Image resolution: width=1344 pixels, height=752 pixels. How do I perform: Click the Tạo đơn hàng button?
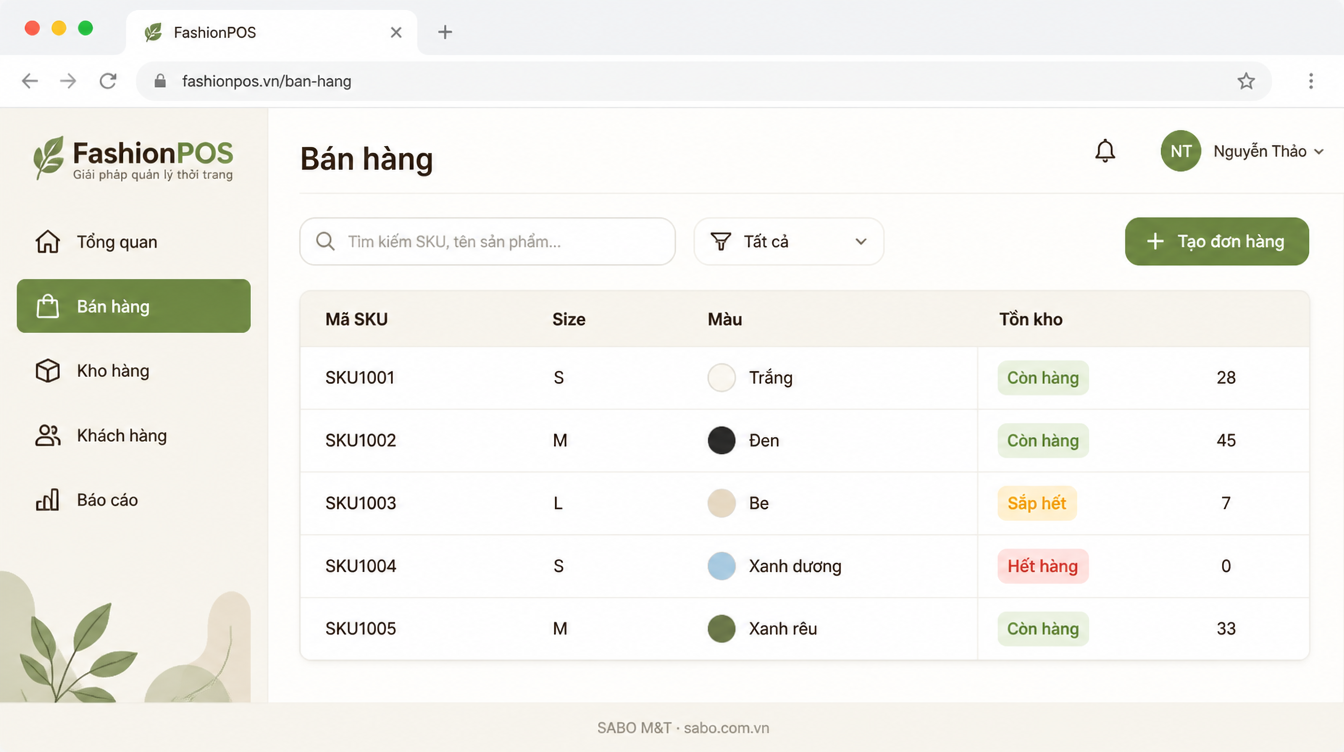tap(1217, 241)
